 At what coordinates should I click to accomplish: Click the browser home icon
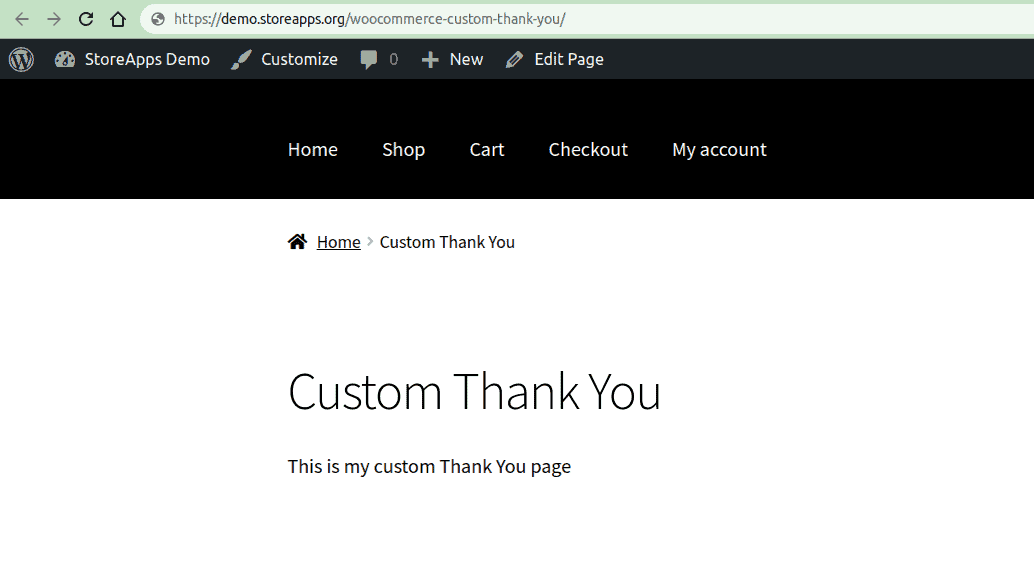118,19
